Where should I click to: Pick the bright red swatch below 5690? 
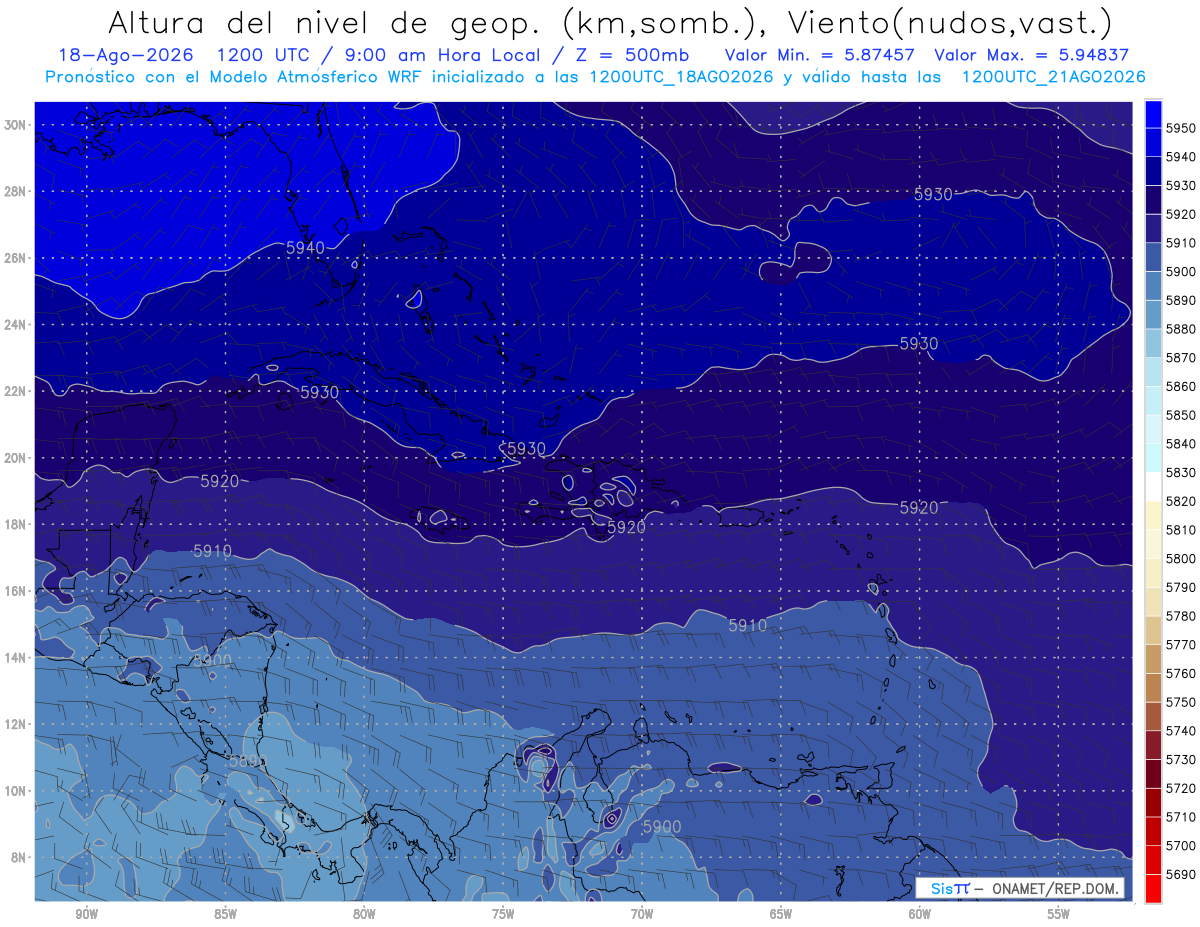click(1153, 888)
